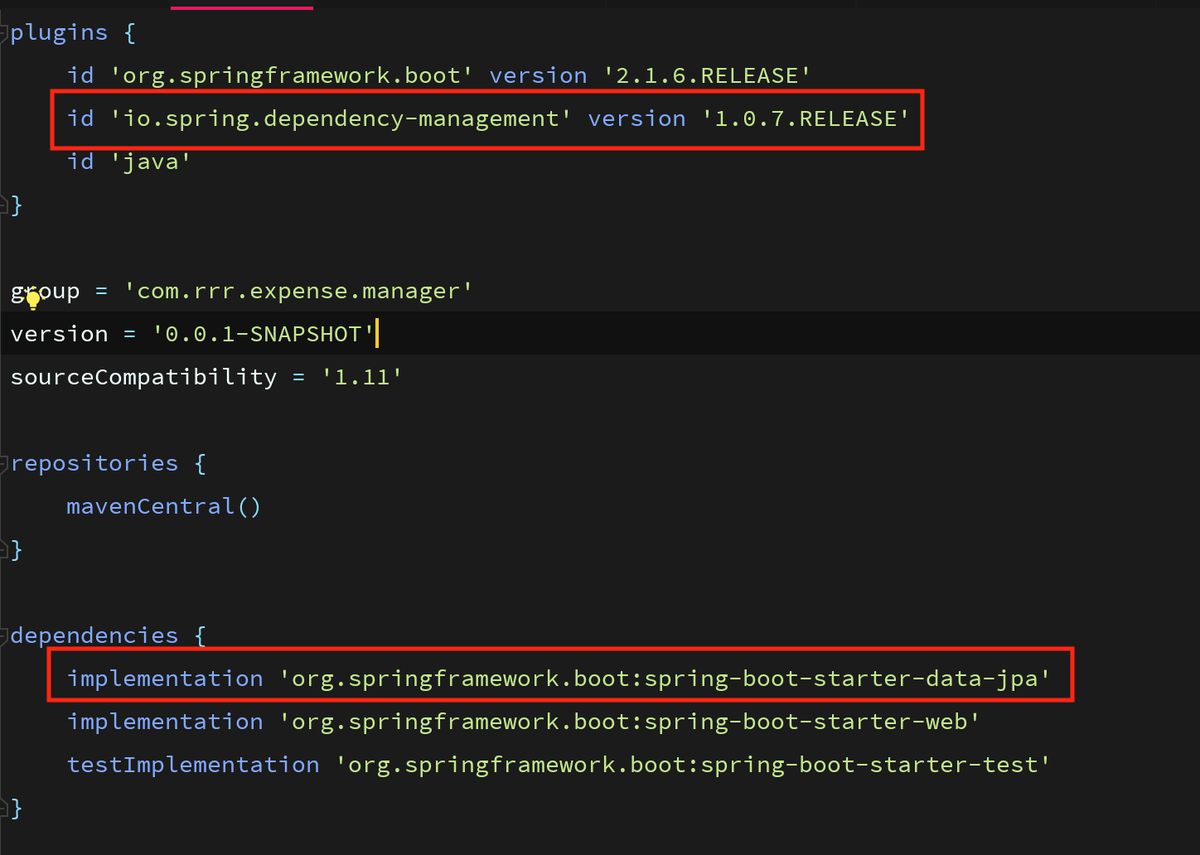
Task: Click the group value 'com.rrr.expense.manager'
Action: point(297,290)
